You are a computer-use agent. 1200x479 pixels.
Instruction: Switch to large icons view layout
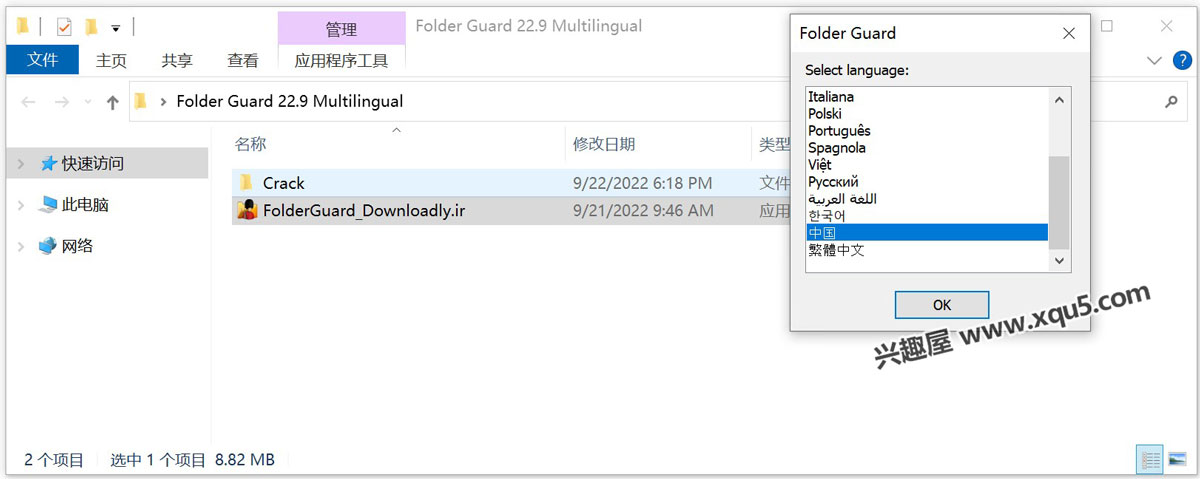click(x=1176, y=460)
